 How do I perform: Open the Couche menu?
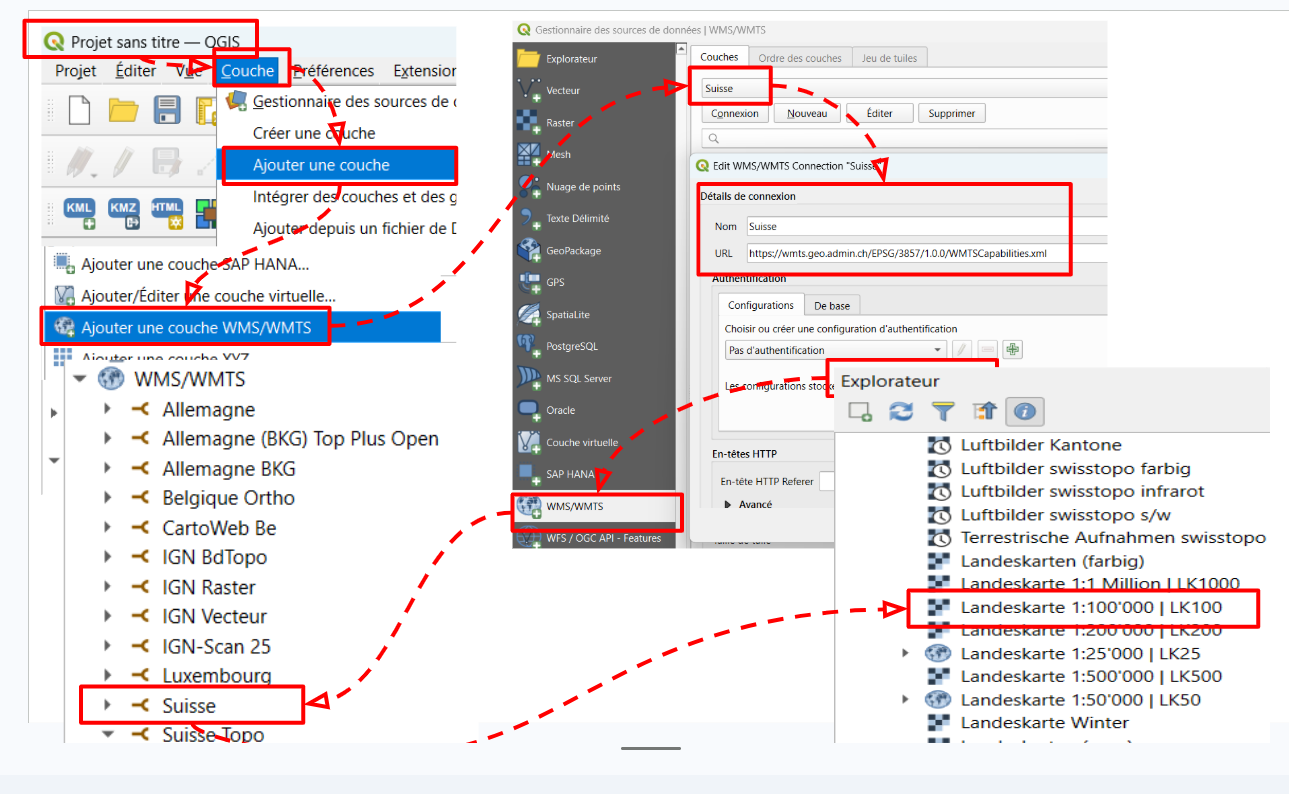(x=248, y=71)
